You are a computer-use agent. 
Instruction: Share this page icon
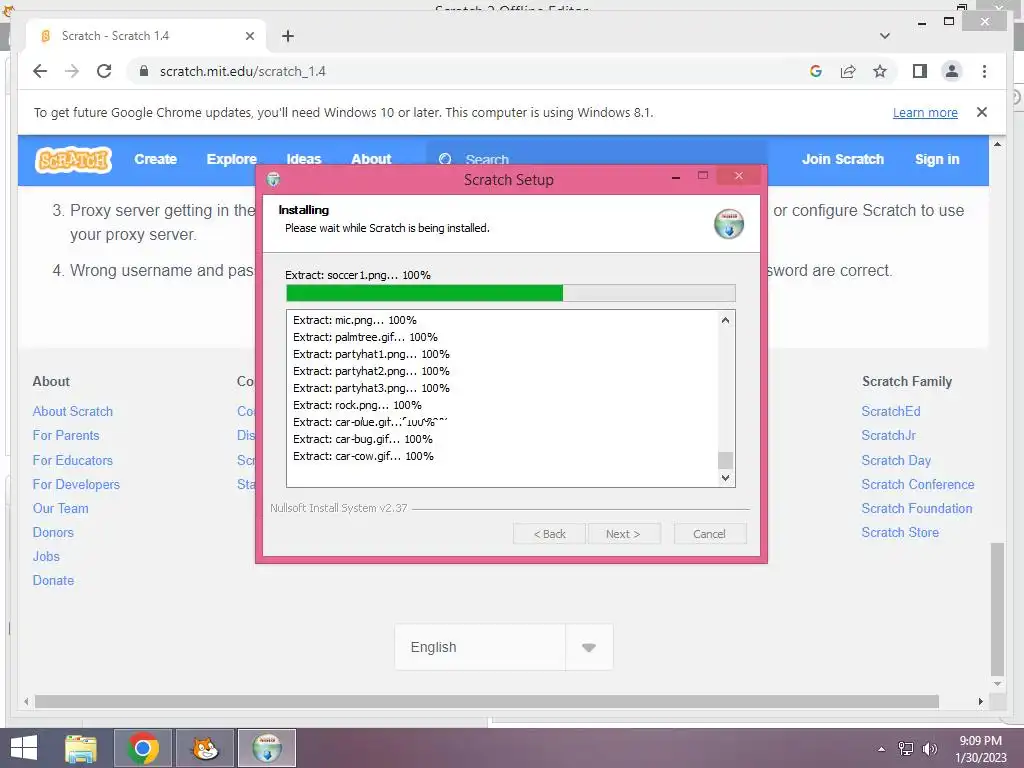point(848,71)
